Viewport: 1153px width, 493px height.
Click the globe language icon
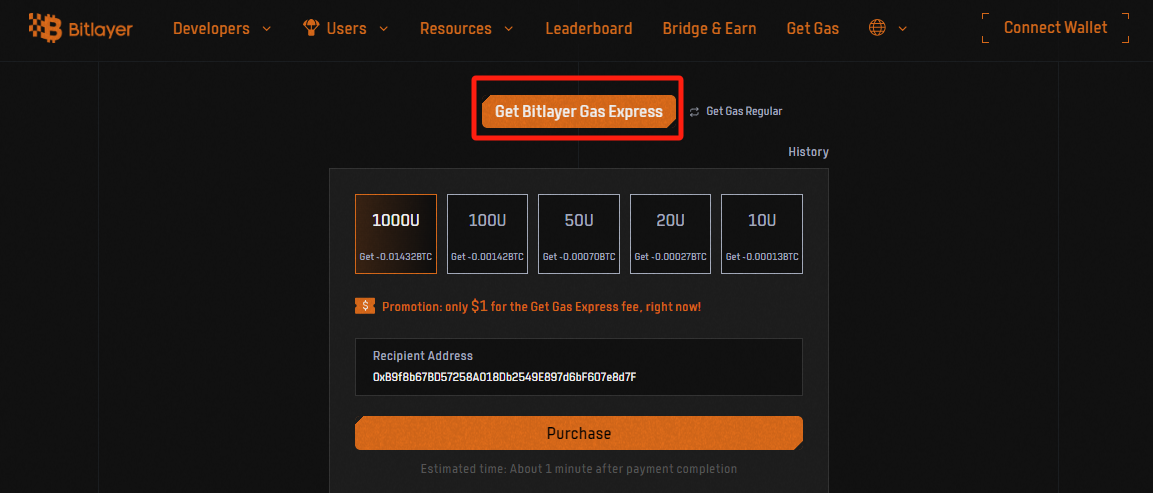[x=877, y=28]
